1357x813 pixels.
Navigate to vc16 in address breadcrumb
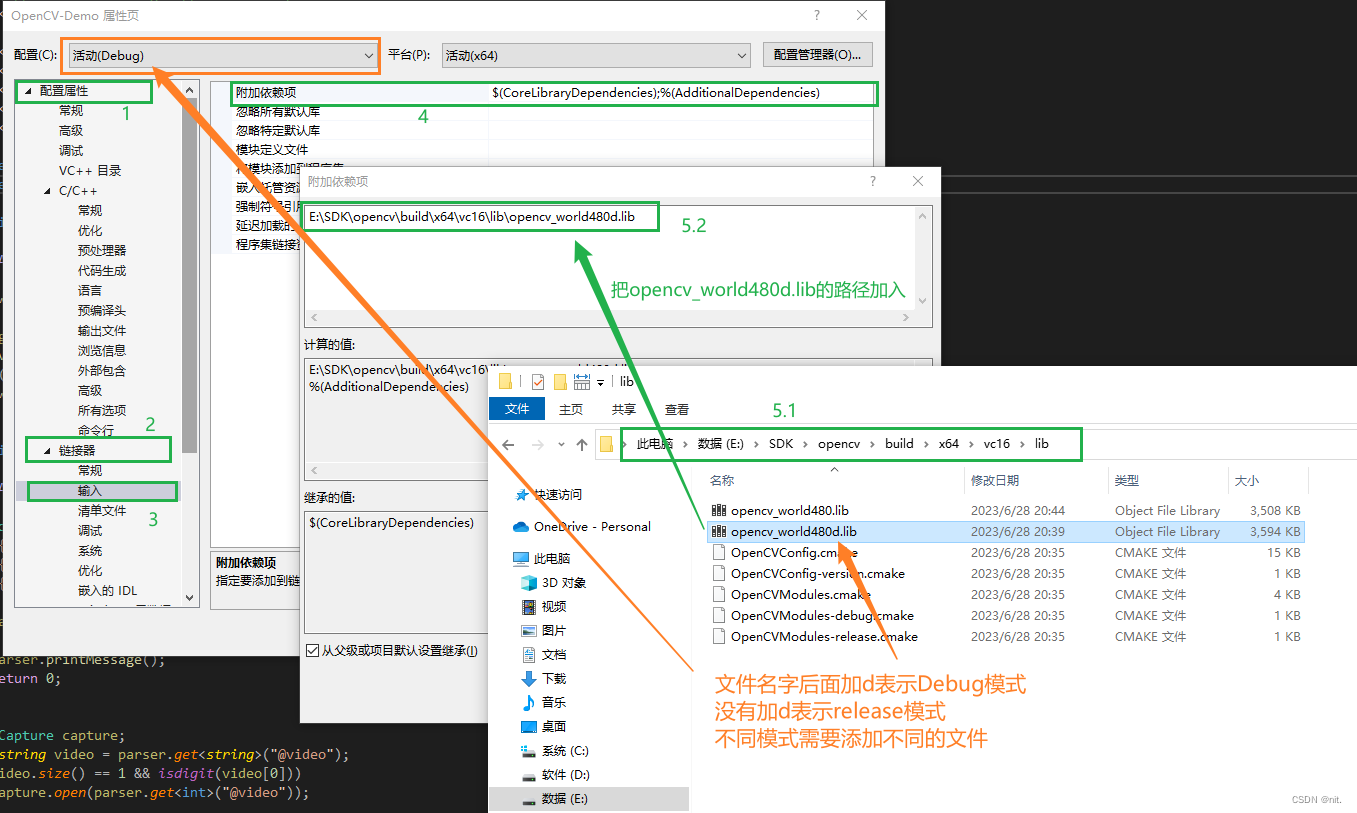(997, 444)
